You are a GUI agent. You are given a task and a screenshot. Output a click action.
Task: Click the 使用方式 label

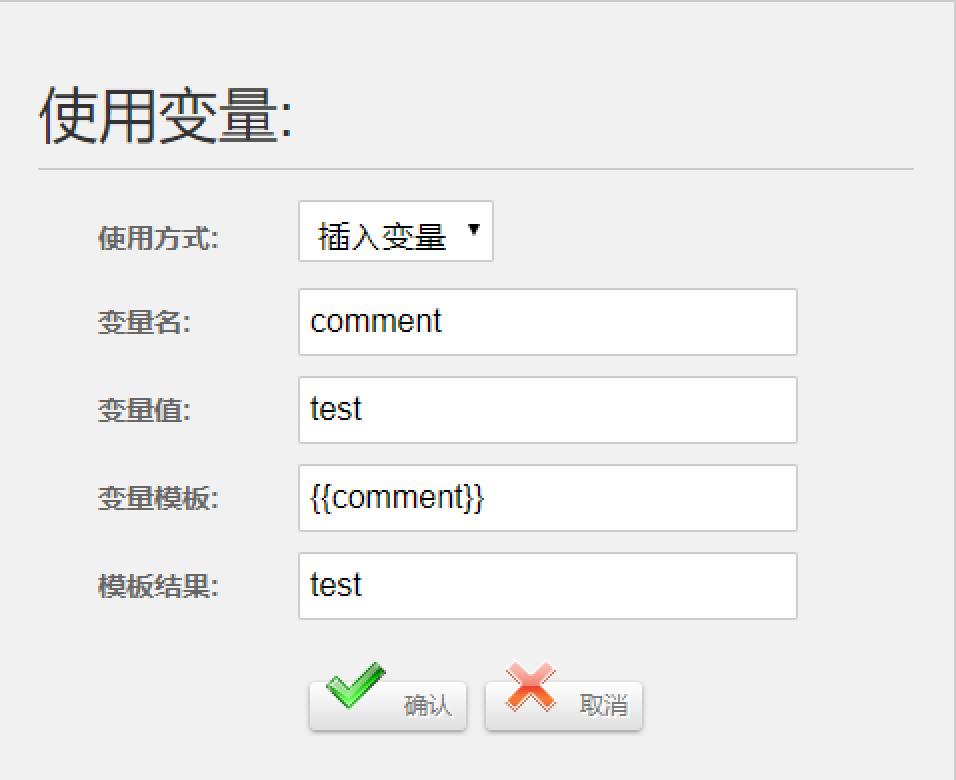[159, 237]
